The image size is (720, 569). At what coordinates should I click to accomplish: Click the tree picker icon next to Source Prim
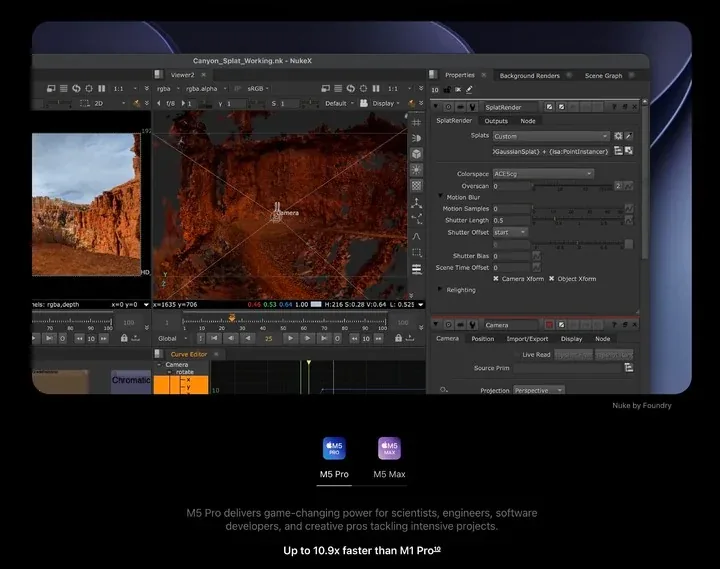(629, 367)
